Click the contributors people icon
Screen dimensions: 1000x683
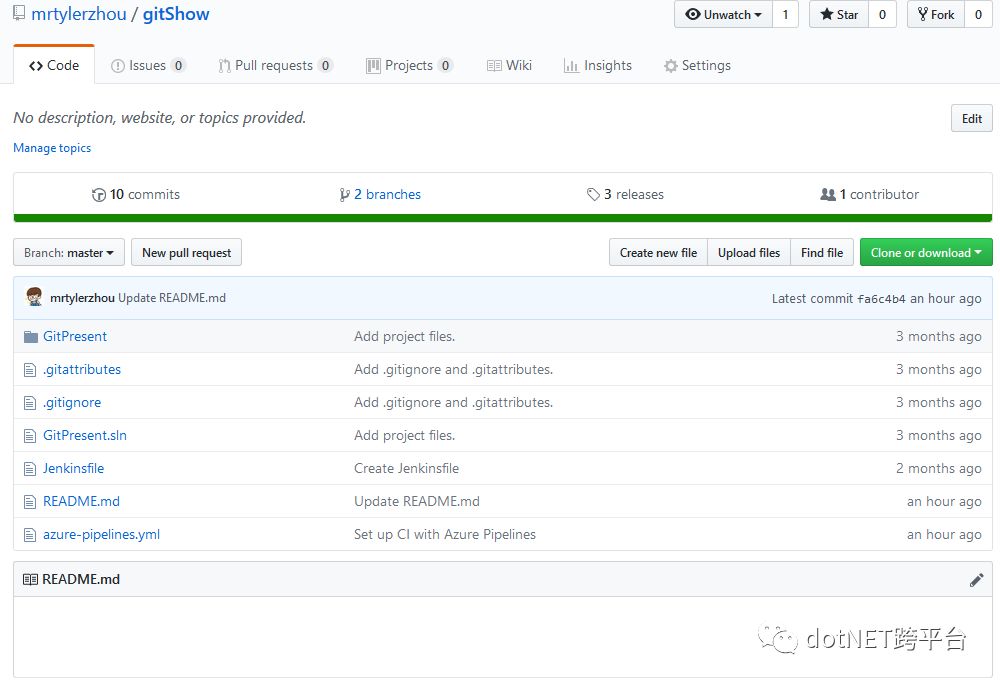(828, 195)
